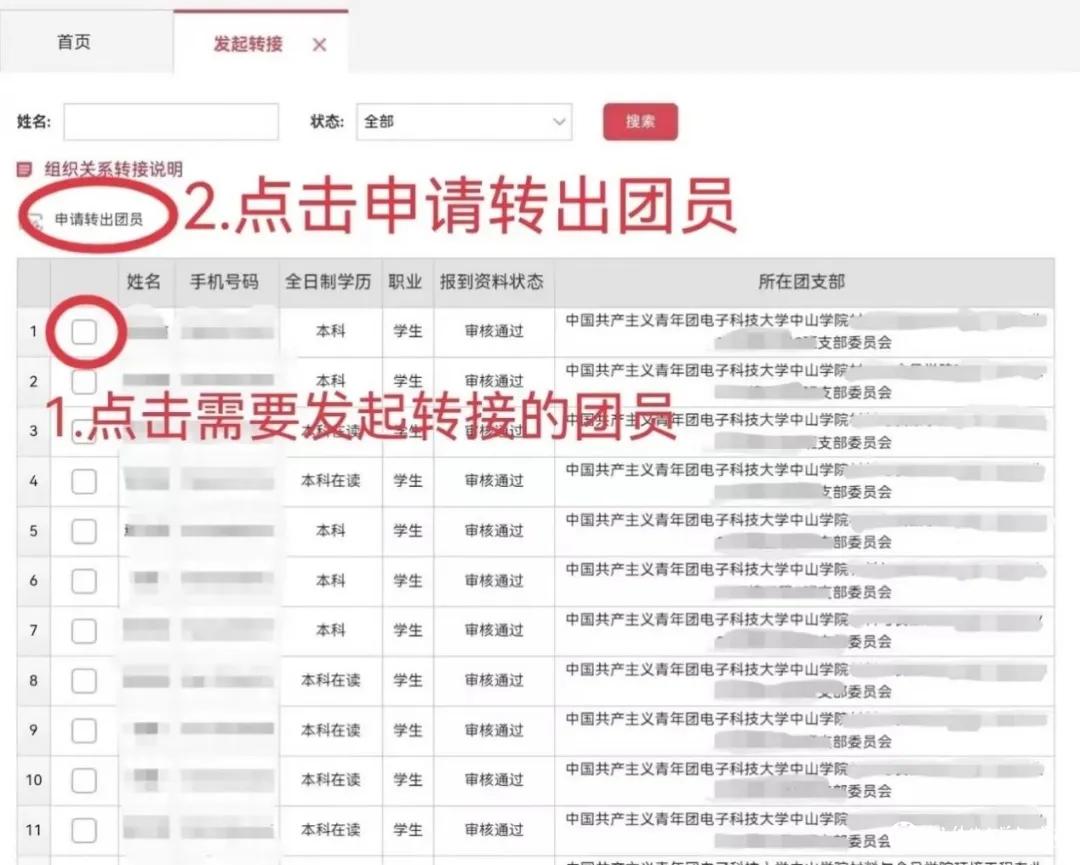
Task: Click the 手机号码 column header
Action: pyautogui.click(x=226, y=282)
